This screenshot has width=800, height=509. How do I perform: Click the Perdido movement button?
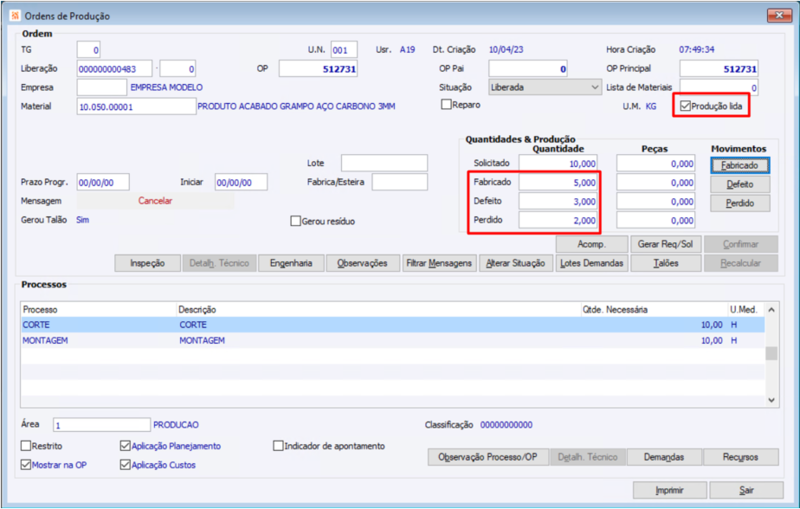pos(740,203)
